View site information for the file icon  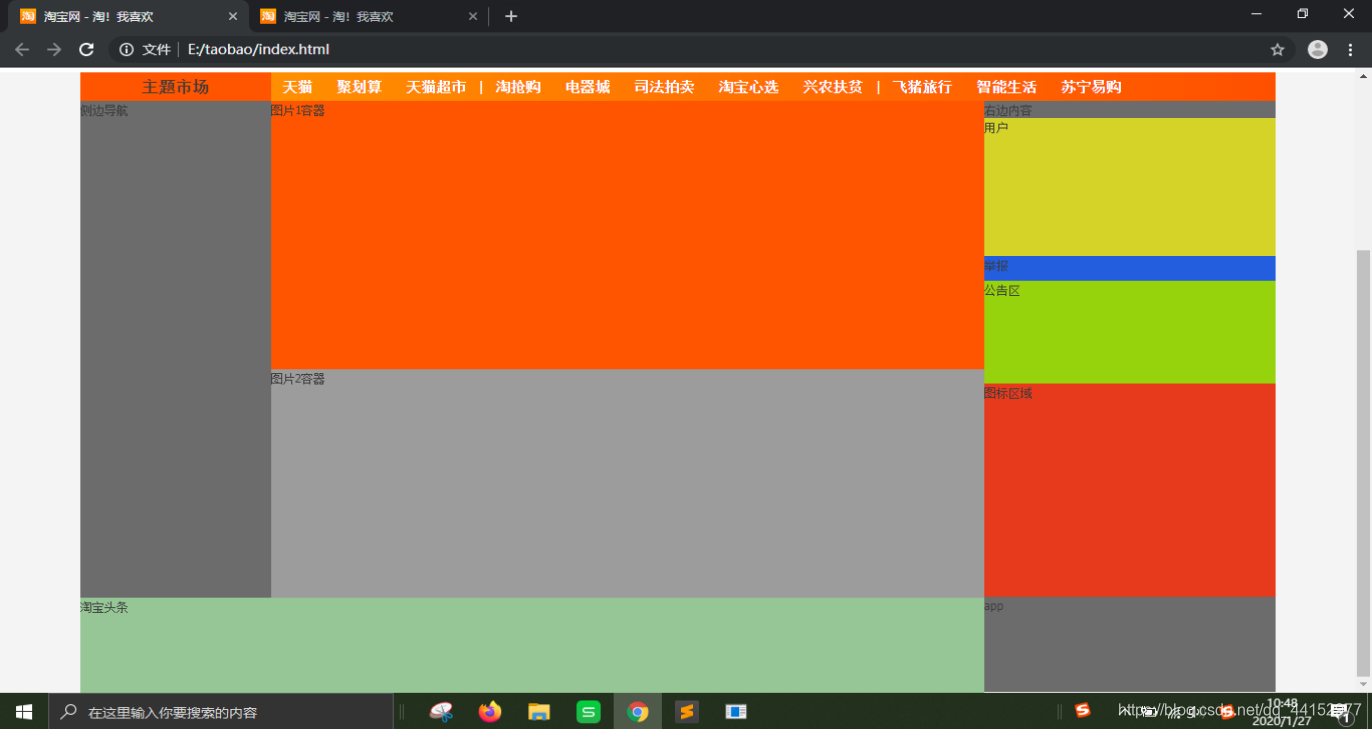tap(126, 50)
